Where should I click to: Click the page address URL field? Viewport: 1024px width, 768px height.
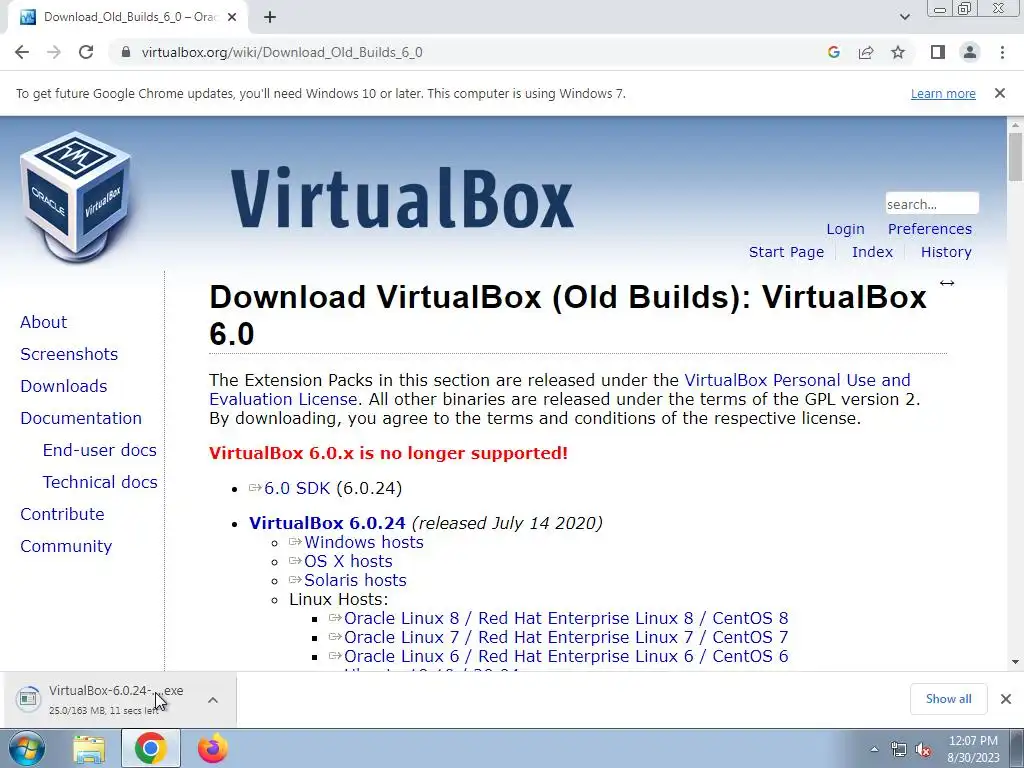point(470,52)
